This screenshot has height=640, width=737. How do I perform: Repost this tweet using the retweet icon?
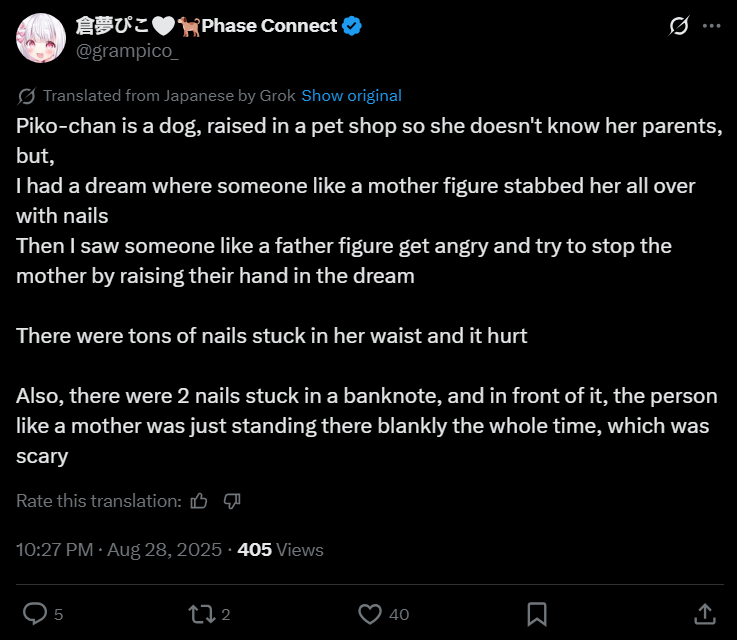[x=201, y=613]
